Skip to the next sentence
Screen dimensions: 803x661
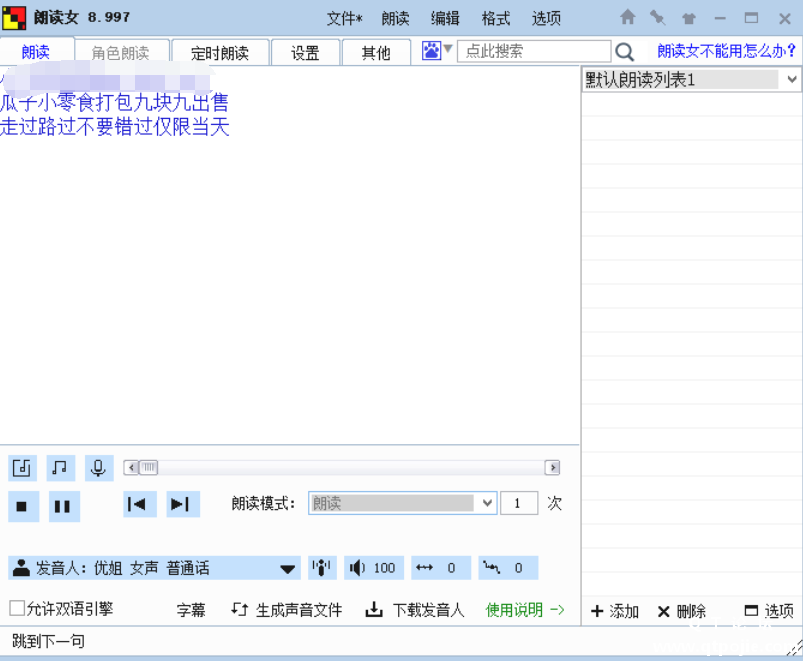(183, 504)
